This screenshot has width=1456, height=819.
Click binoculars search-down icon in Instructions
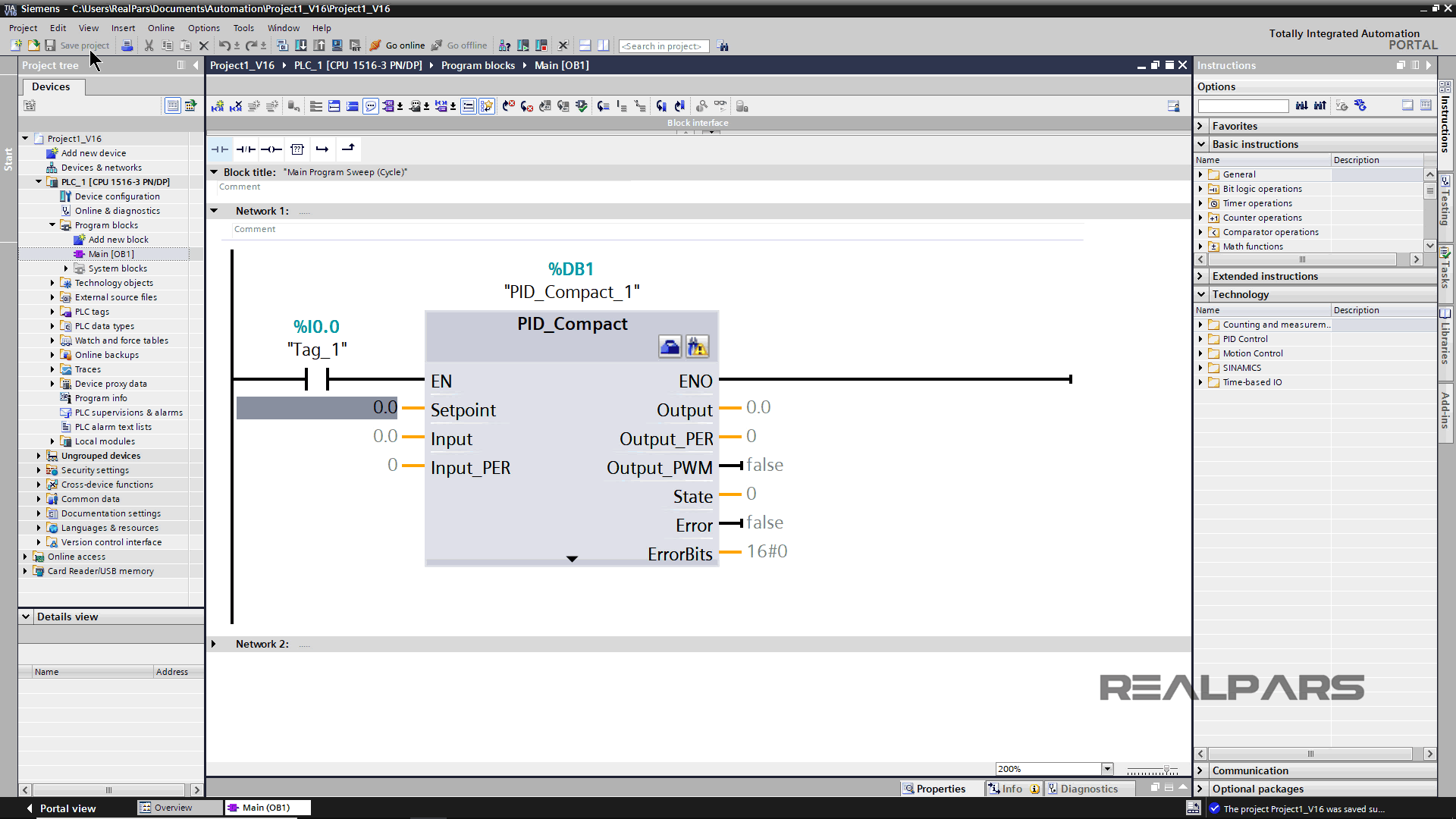click(1302, 105)
